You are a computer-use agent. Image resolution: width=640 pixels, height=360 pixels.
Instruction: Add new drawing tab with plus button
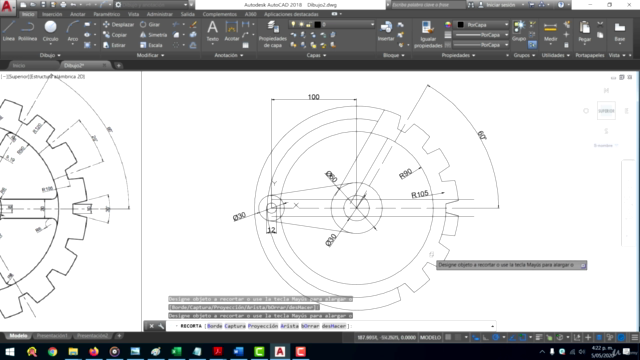pos(118,65)
